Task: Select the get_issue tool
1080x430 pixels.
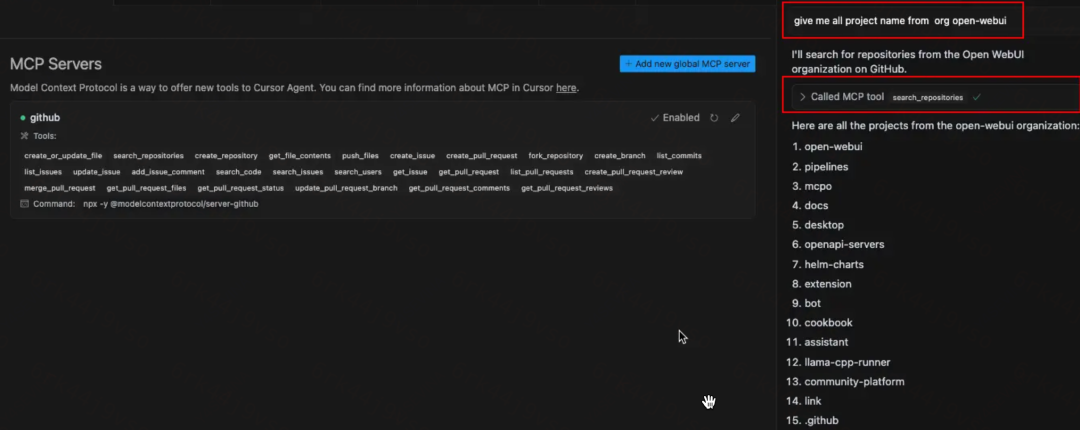Action: [410, 172]
